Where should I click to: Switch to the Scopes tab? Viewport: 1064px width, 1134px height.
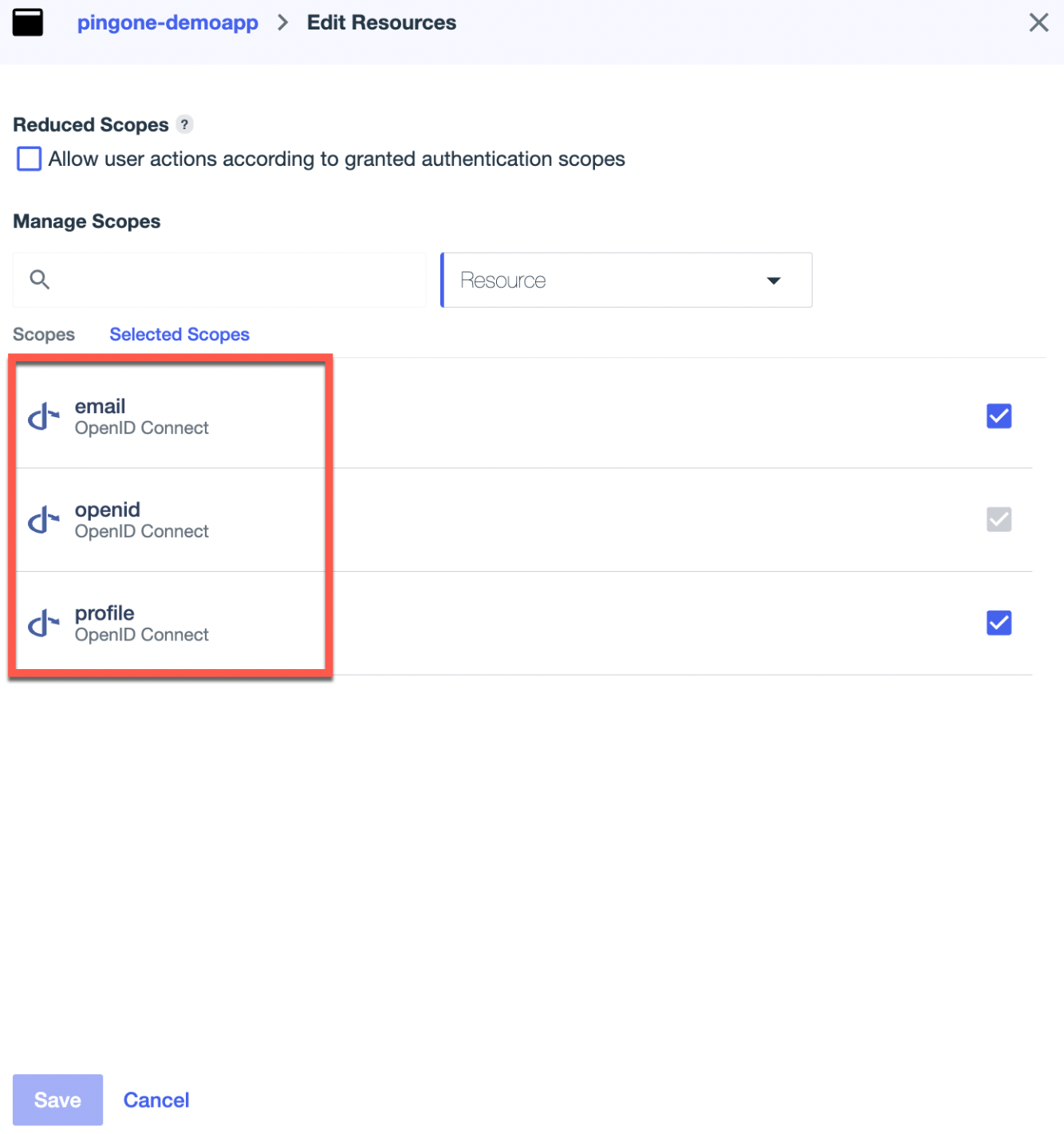tap(44, 334)
